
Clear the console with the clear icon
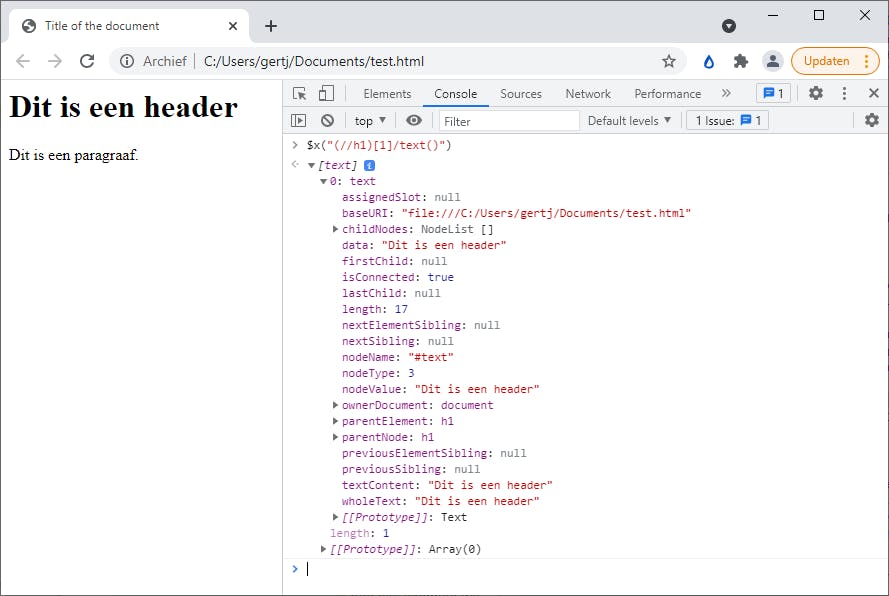327,121
